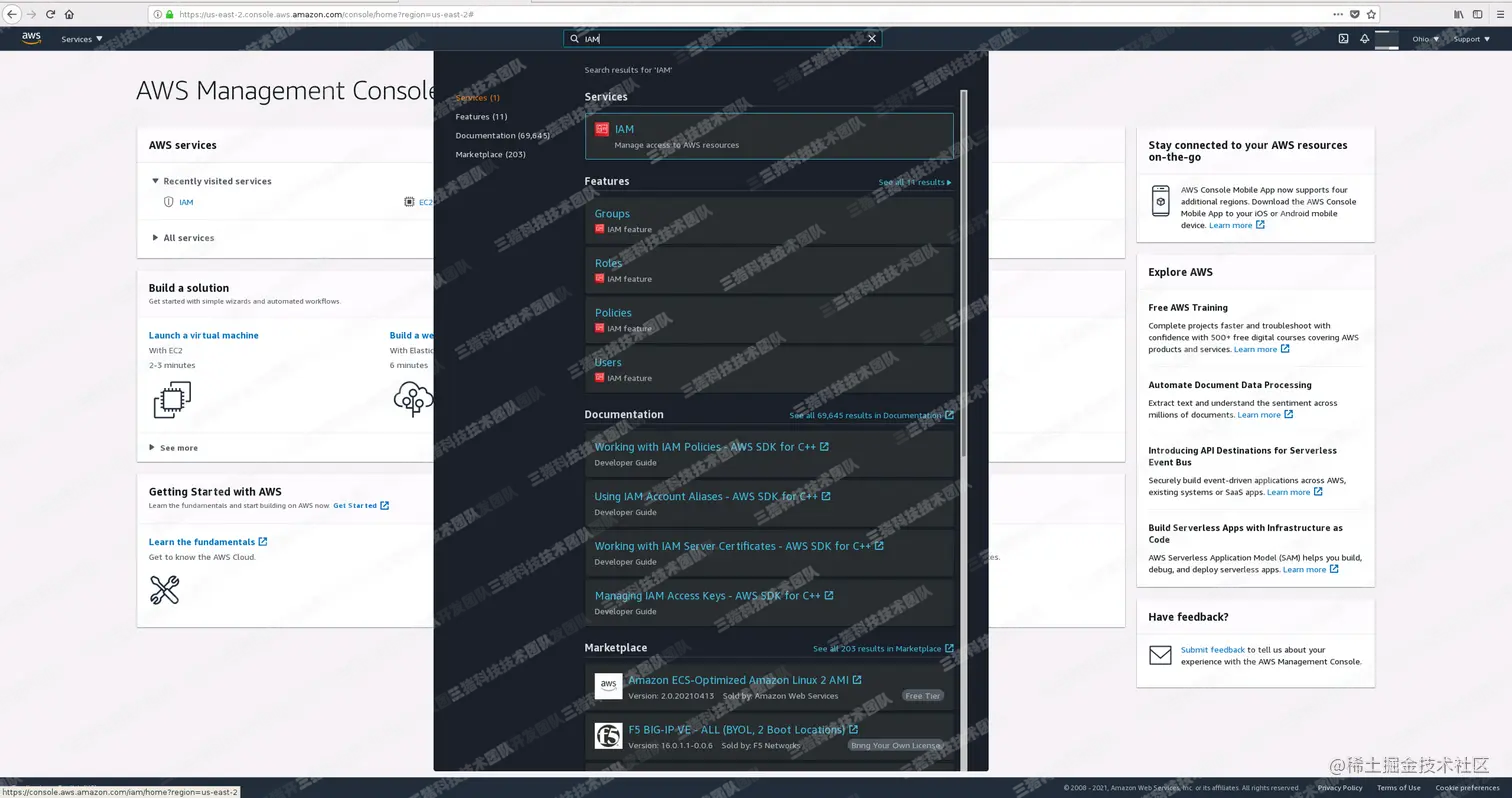The width and height of the screenshot is (1512, 798).
Task: Open the browser page actions ellipsis
Action: click(x=1338, y=14)
